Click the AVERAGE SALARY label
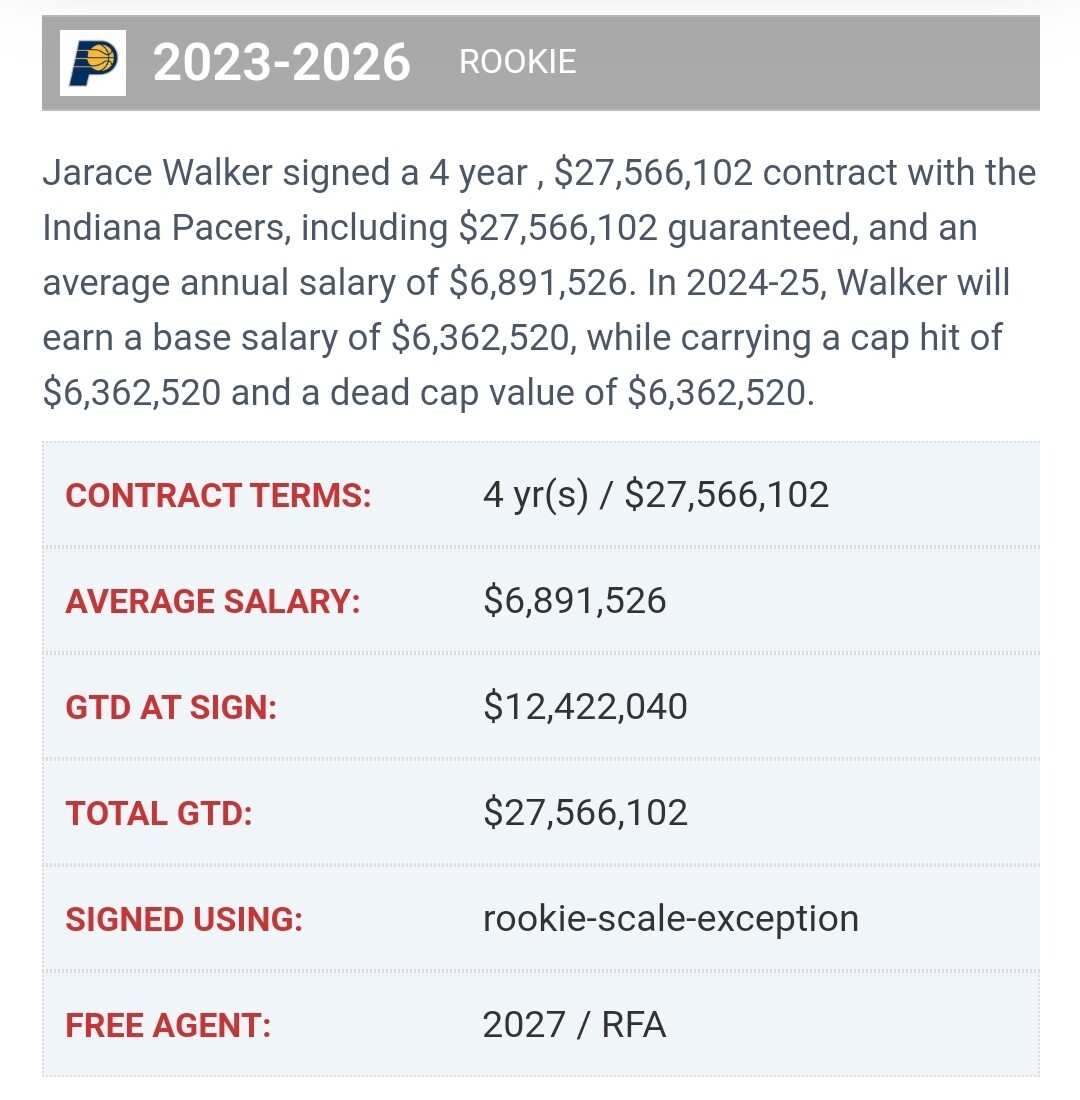1080x1100 pixels. pyautogui.click(x=213, y=601)
